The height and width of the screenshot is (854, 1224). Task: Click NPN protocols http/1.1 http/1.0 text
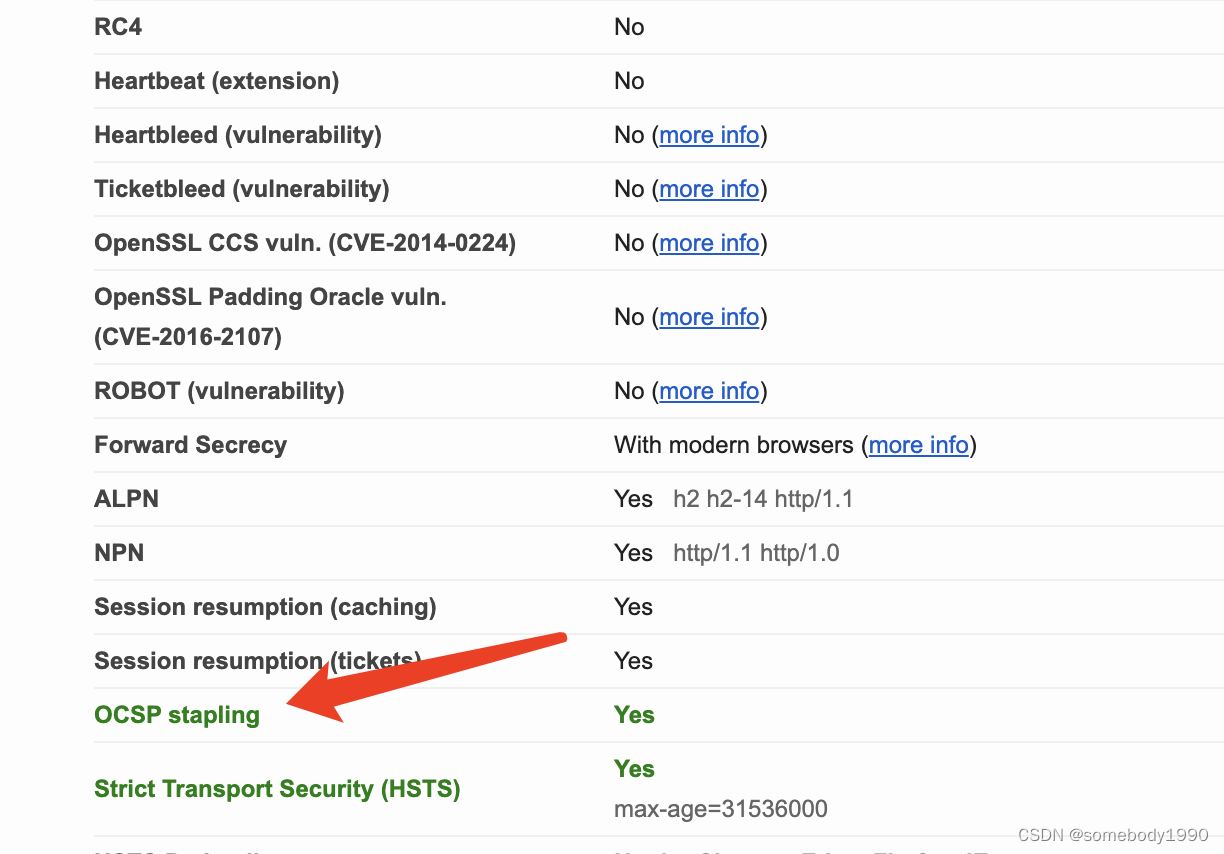point(756,553)
